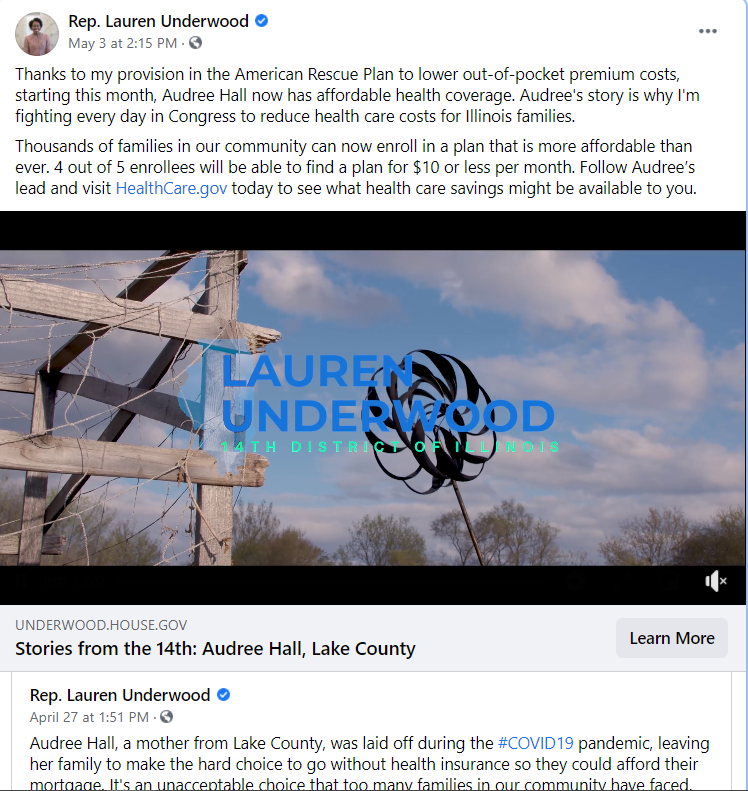Open the May 3 at 2:15 PM timestamp
This screenshot has height=791, width=748.
(123, 43)
